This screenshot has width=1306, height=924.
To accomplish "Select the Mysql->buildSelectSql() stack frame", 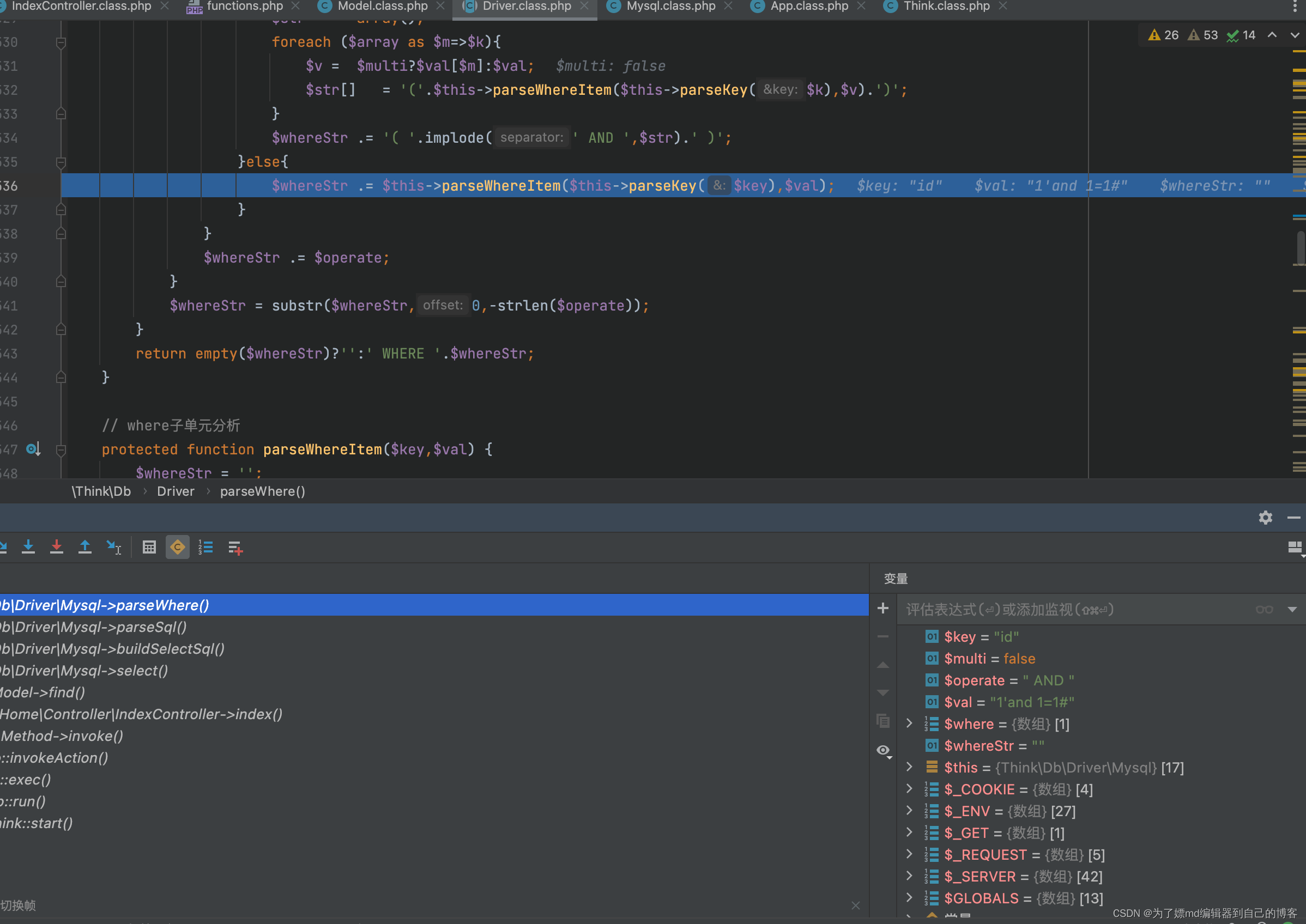I will tap(114, 649).
